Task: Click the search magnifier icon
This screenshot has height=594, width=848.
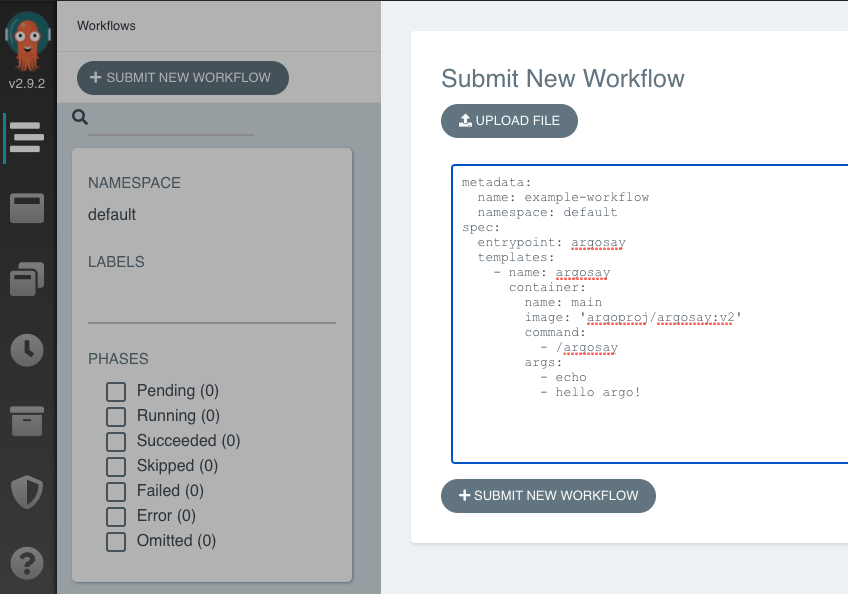Action: [x=81, y=118]
